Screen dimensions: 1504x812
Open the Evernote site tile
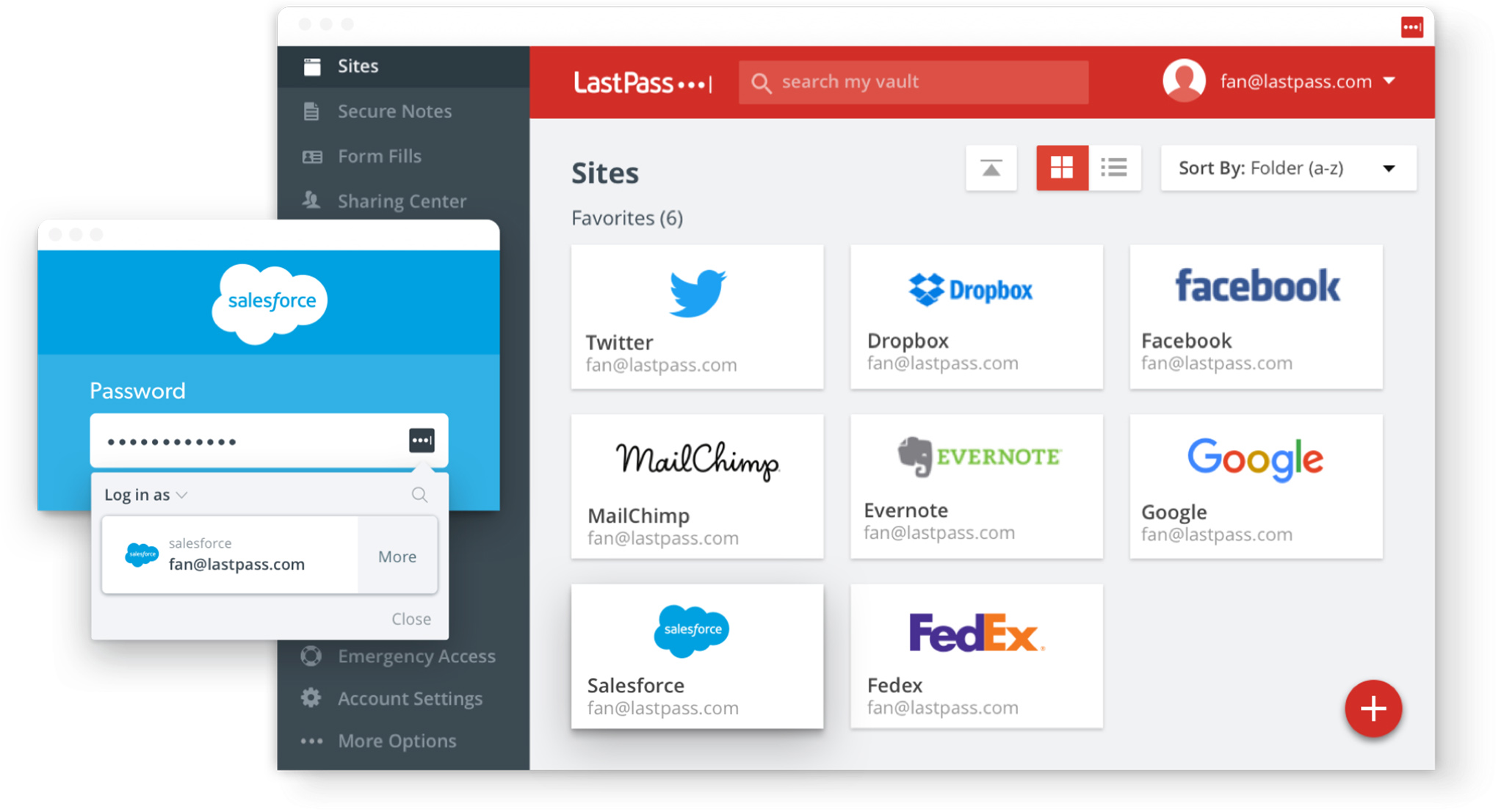coord(976,486)
